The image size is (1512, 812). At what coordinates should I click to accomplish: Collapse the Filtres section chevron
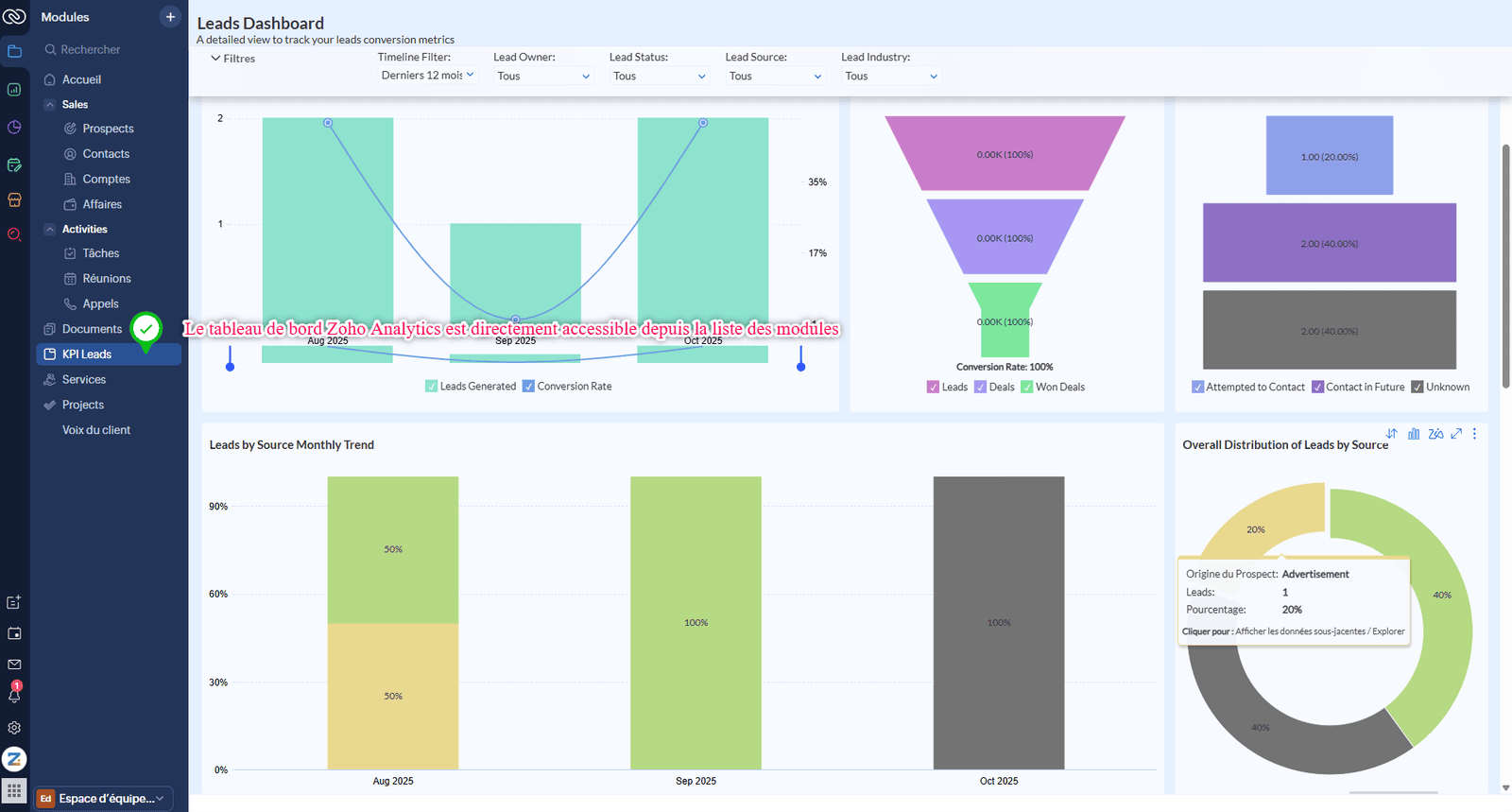215,59
